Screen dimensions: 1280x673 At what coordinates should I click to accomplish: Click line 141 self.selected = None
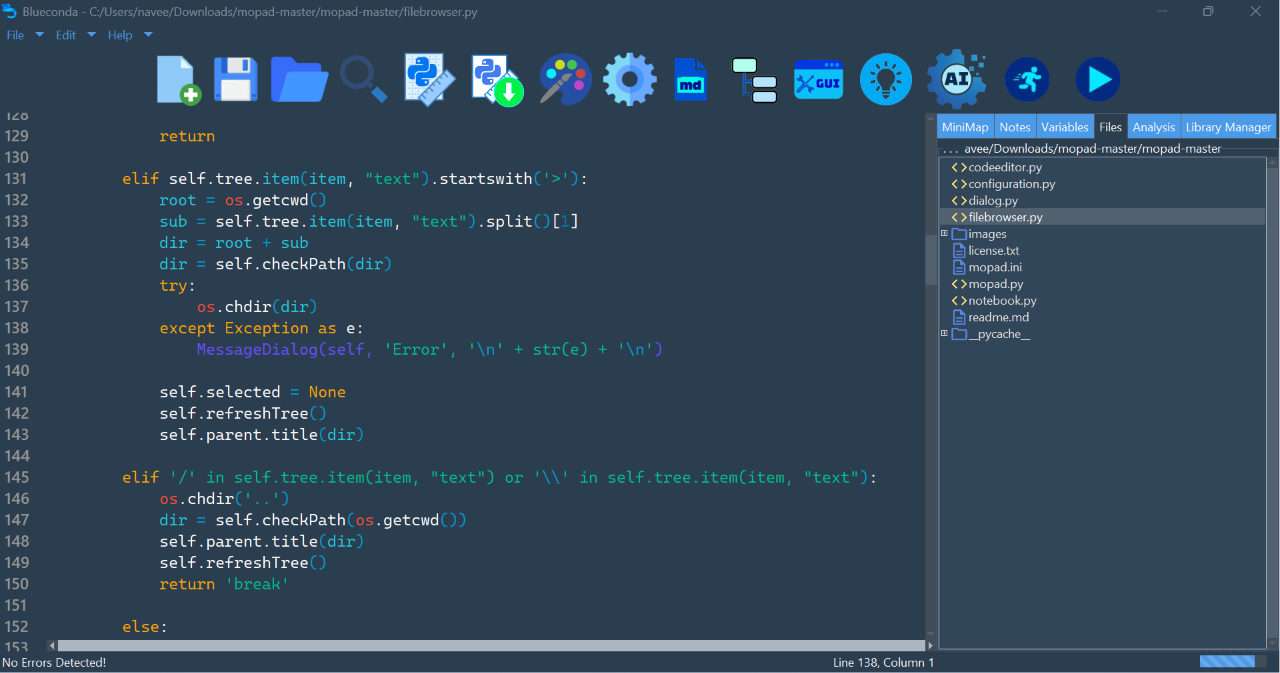point(252,392)
